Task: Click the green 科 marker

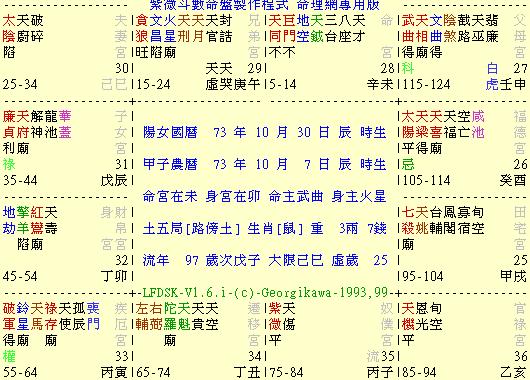Action: pyautogui.click(x=408, y=69)
